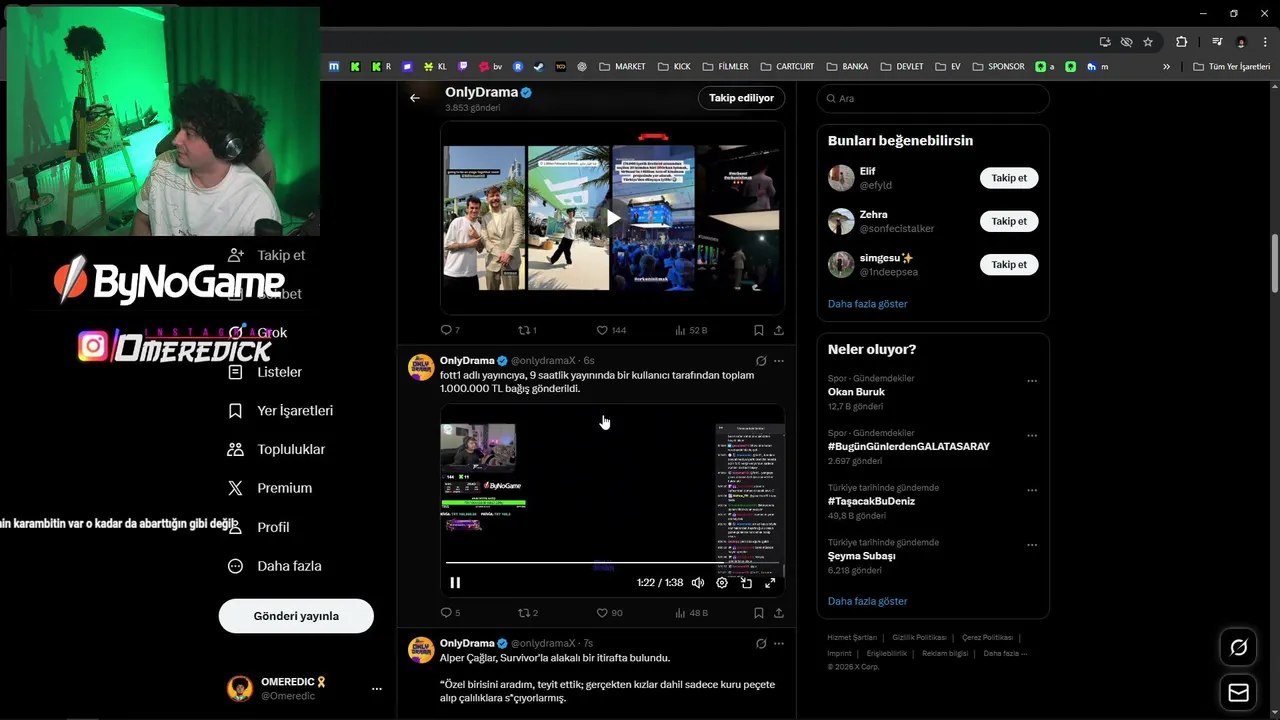Open more options for Şeyma Subaşı trend

[1032, 546]
